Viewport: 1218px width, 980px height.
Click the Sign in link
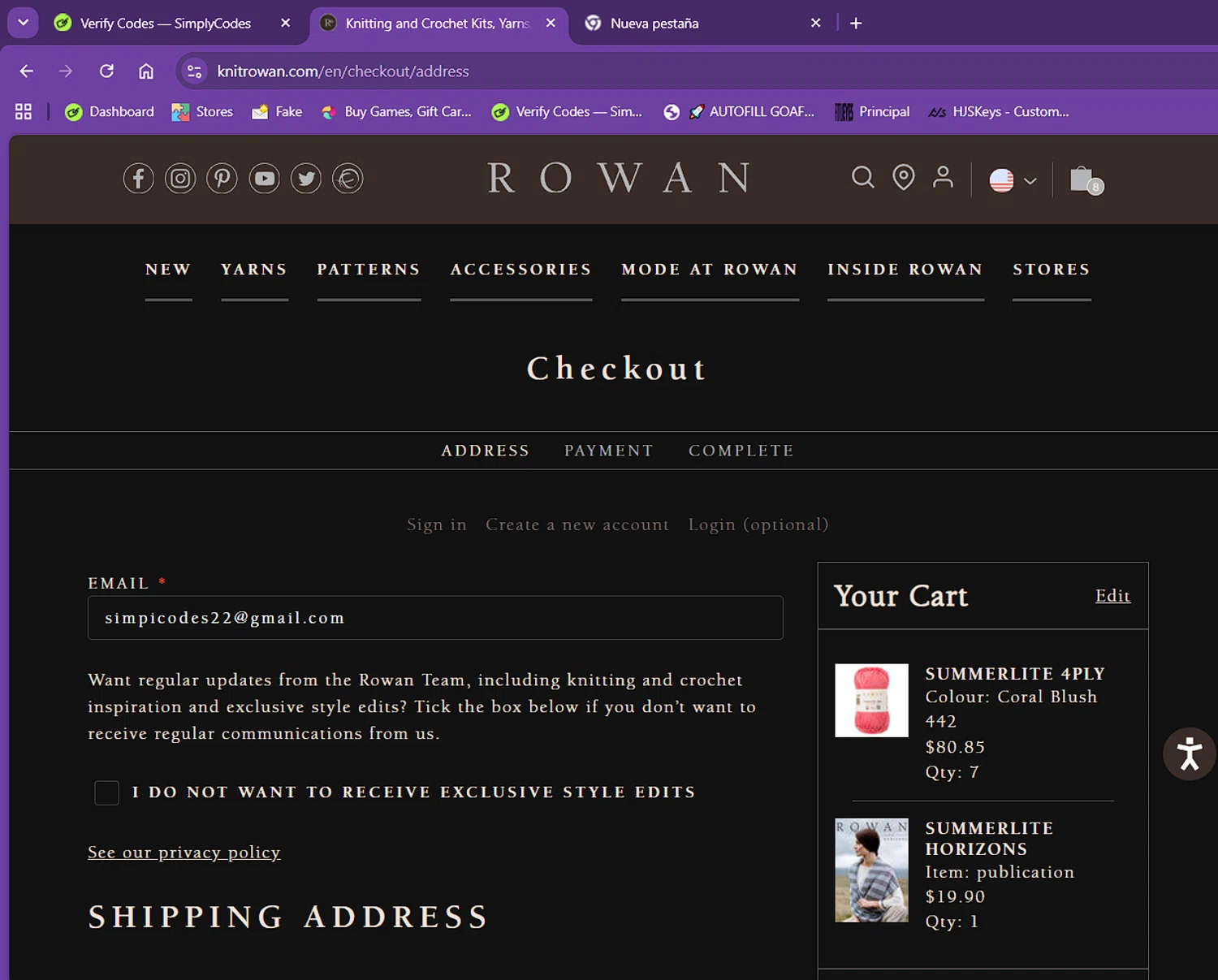pyautogui.click(x=437, y=525)
